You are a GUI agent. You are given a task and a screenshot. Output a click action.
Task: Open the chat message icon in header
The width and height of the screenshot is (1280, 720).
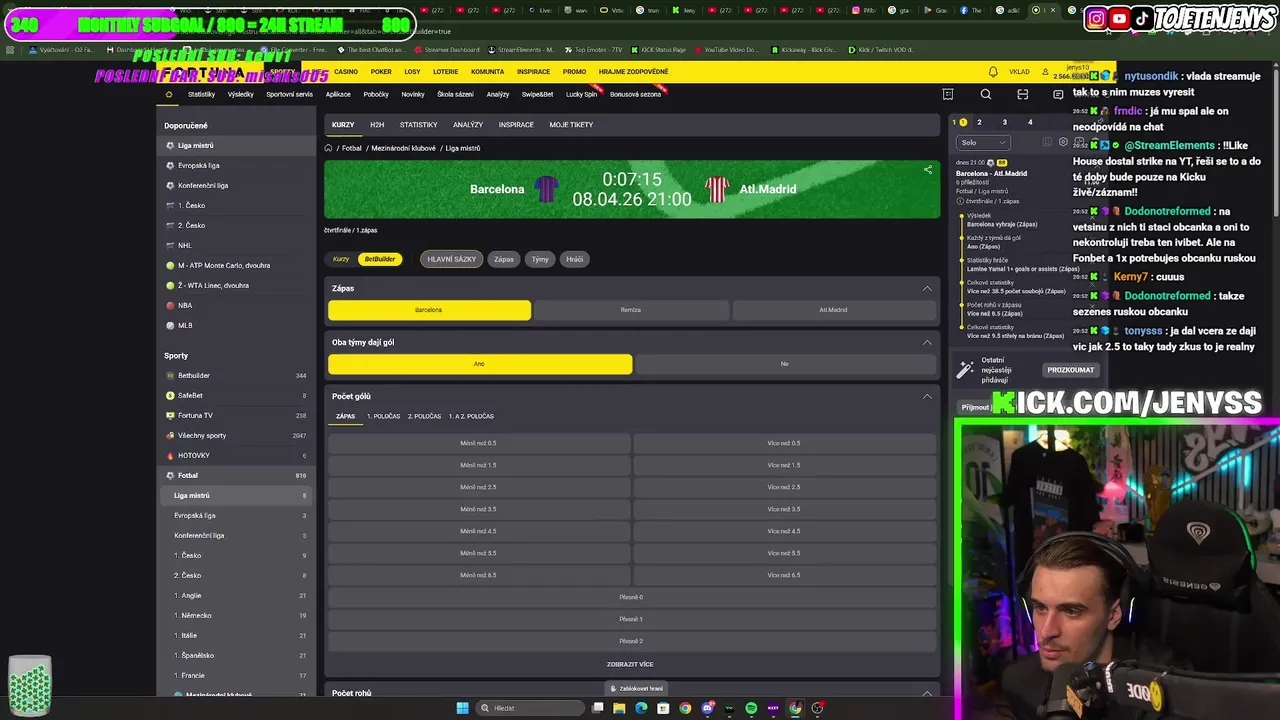point(1058,94)
